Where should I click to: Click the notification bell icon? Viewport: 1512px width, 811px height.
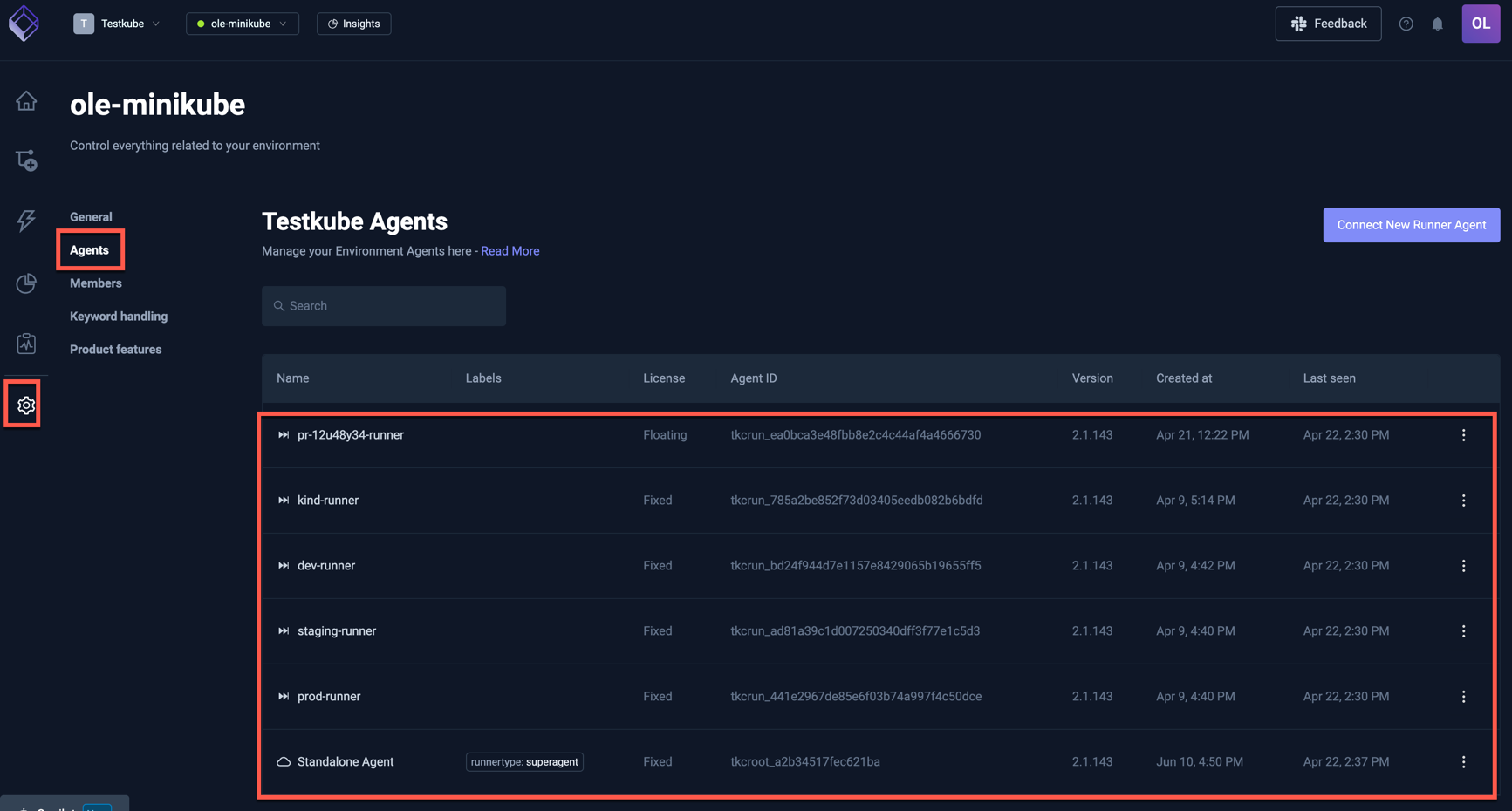(1438, 24)
